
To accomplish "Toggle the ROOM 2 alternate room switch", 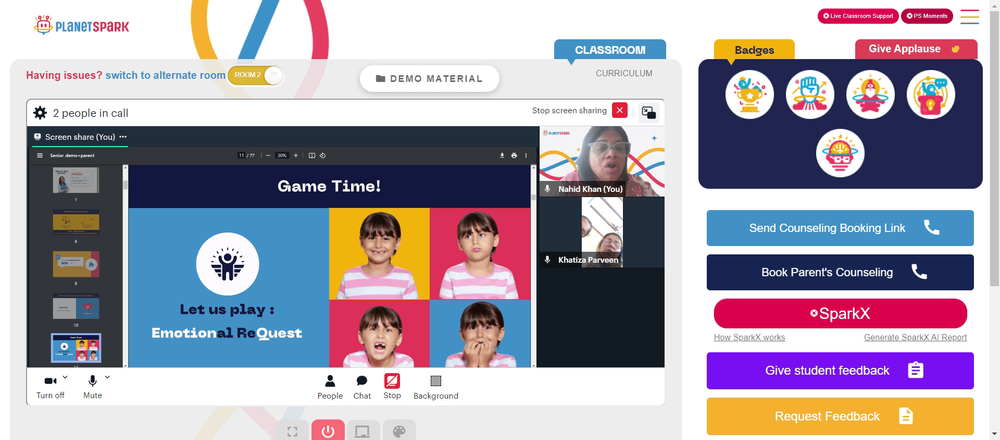I will point(255,75).
